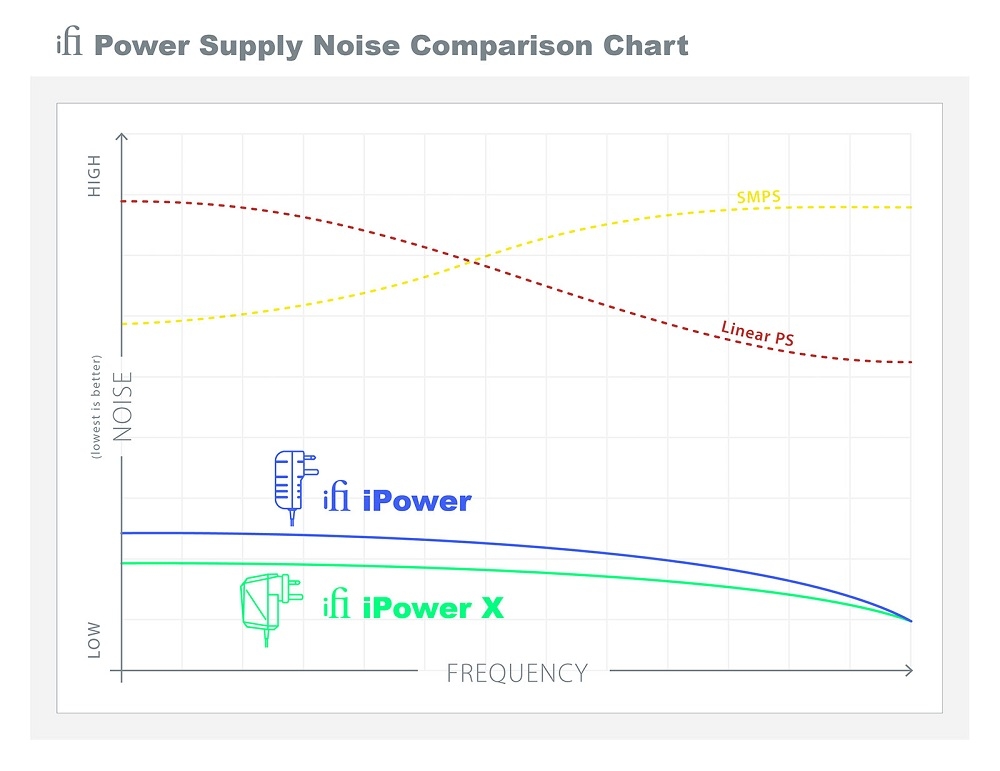Click the blue iPower adapter icon
The height and width of the screenshot is (771, 1000).
[295, 486]
